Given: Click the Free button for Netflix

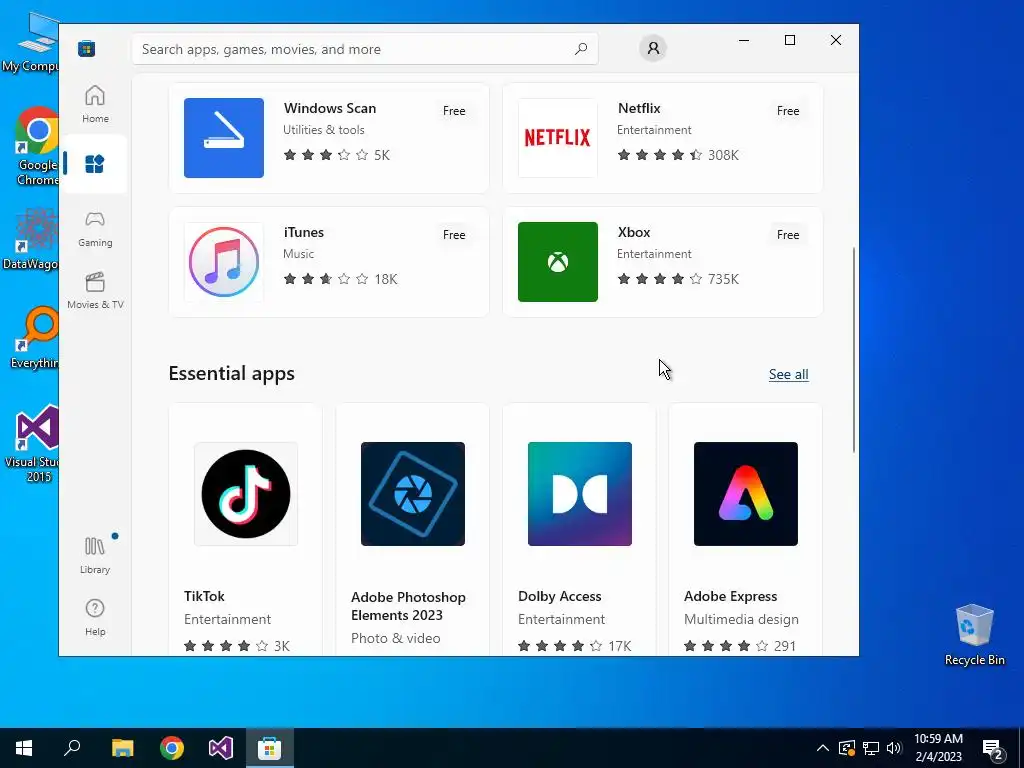Looking at the screenshot, I should coord(788,111).
